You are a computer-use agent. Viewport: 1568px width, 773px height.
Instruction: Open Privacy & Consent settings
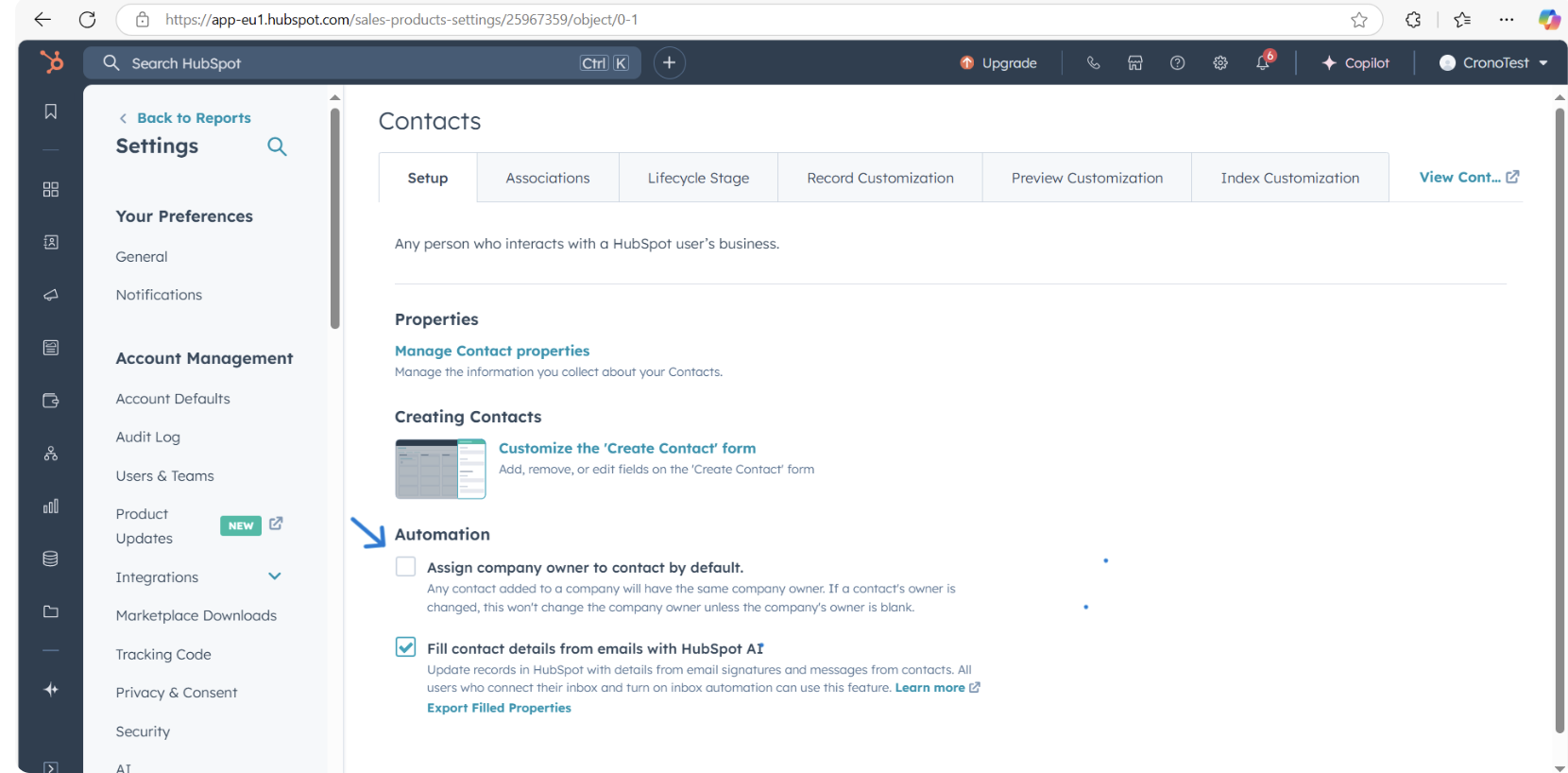(x=177, y=693)
